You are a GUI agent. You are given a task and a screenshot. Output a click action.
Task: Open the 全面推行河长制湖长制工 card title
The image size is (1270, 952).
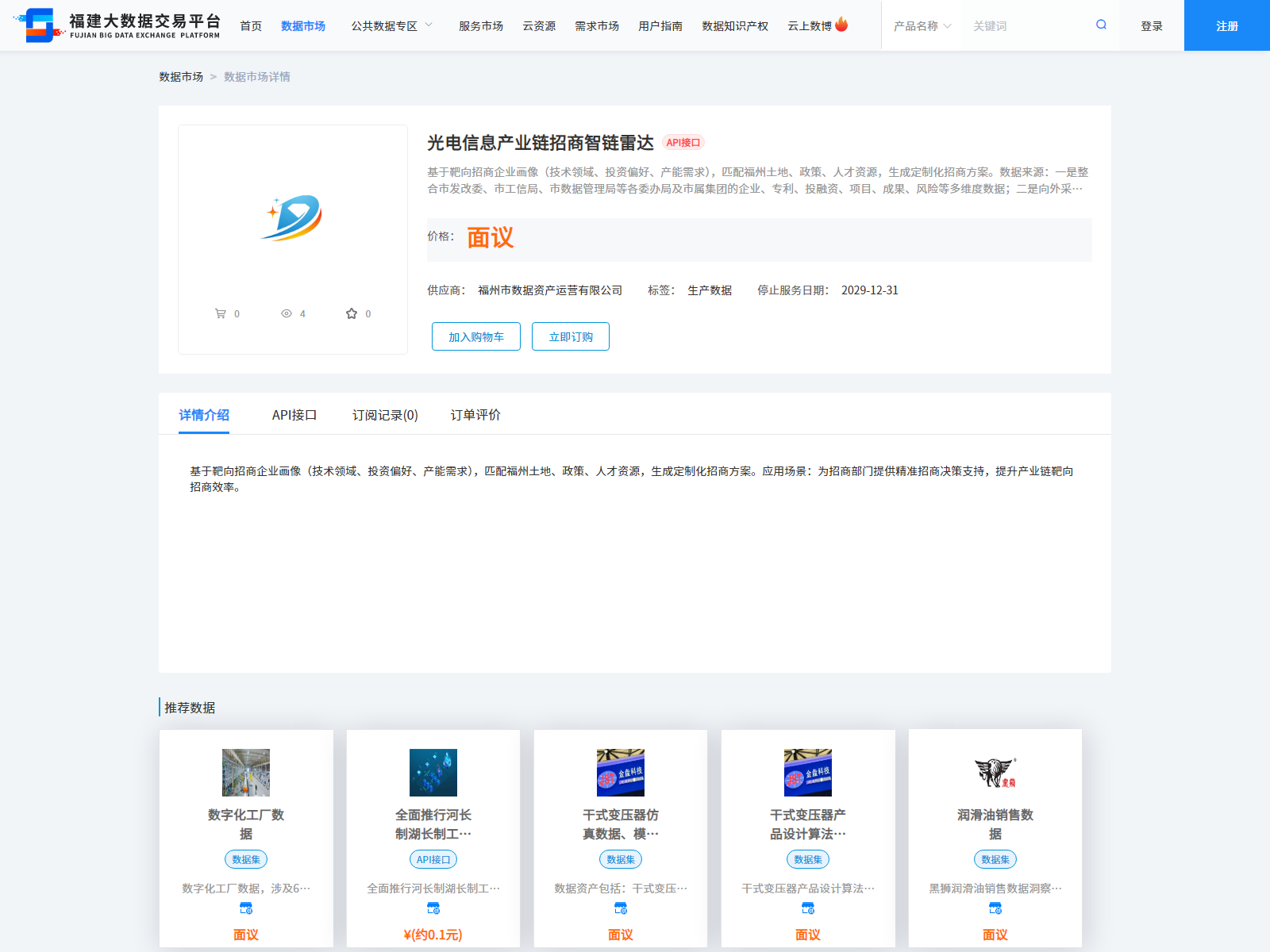click(x=433, y=824)
